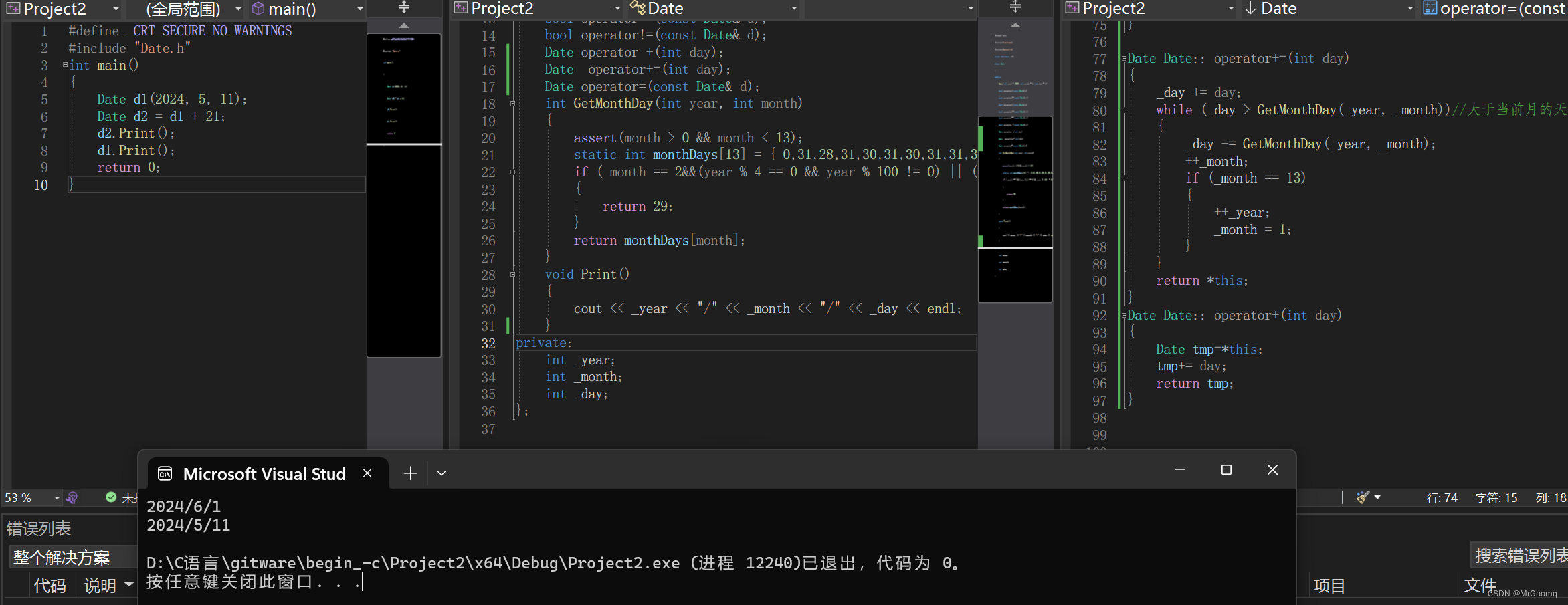The image size is (1568, 605).
Task: Open the Date class dropdown in the middle pane
Action: (x=794, y=9)
